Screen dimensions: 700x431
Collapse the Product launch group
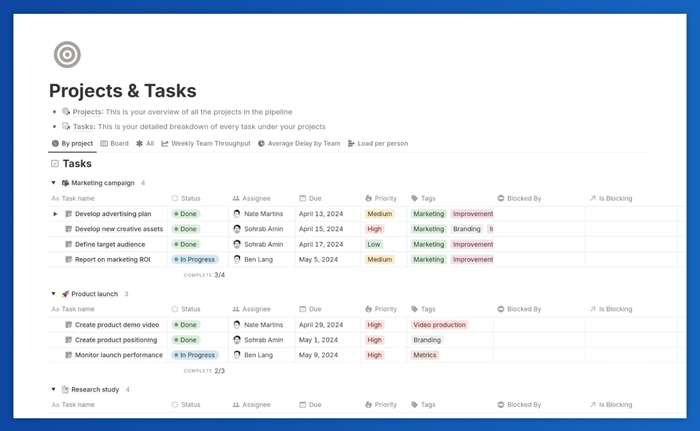(54, 293)
